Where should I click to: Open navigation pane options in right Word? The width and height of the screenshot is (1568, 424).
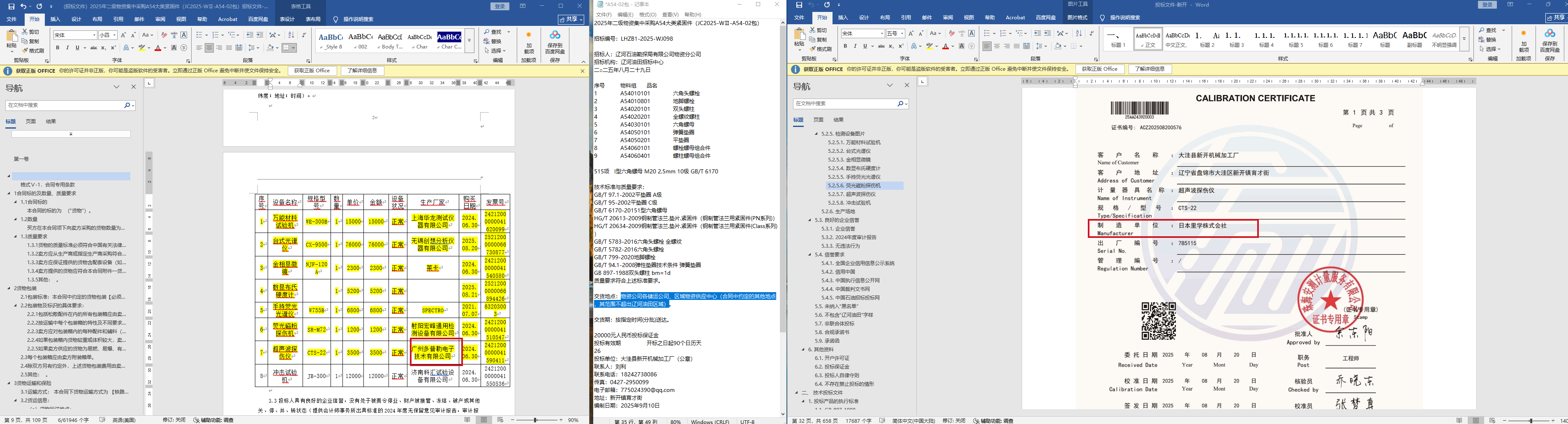pyautogui.click(x=889, y=86)
